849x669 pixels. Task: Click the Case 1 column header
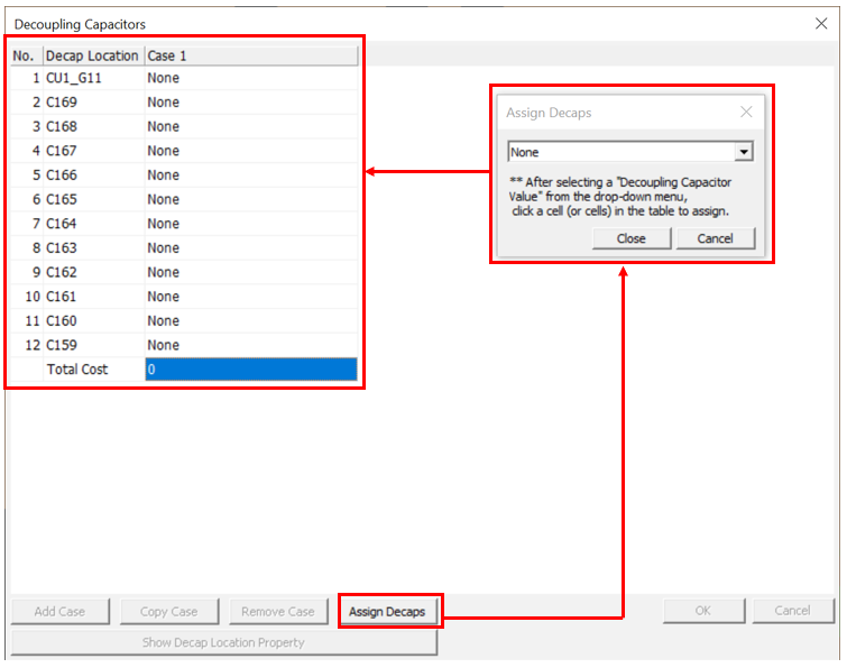click(x=250, y=56)
